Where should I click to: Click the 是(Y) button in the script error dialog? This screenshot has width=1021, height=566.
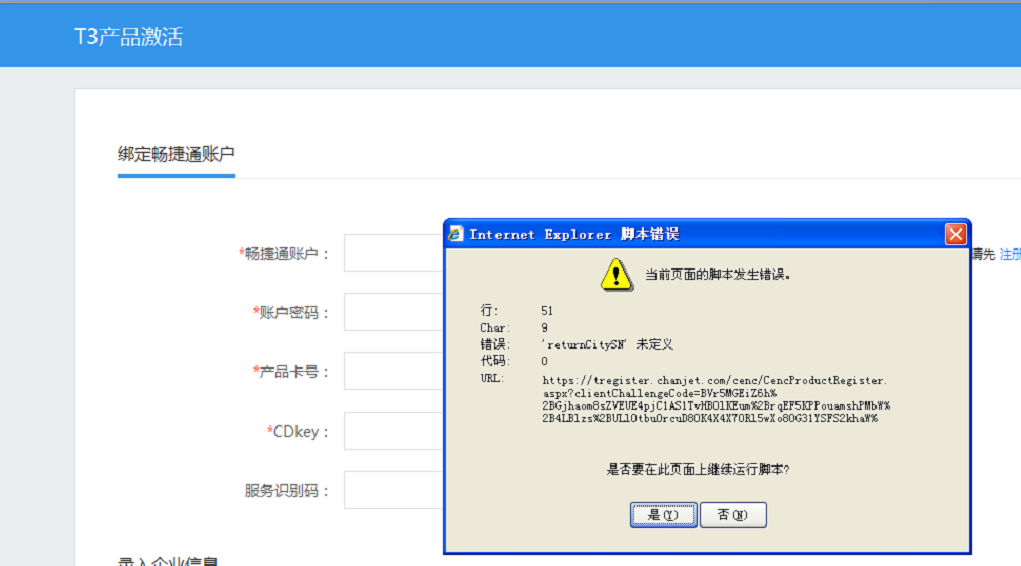pos(664,515)
